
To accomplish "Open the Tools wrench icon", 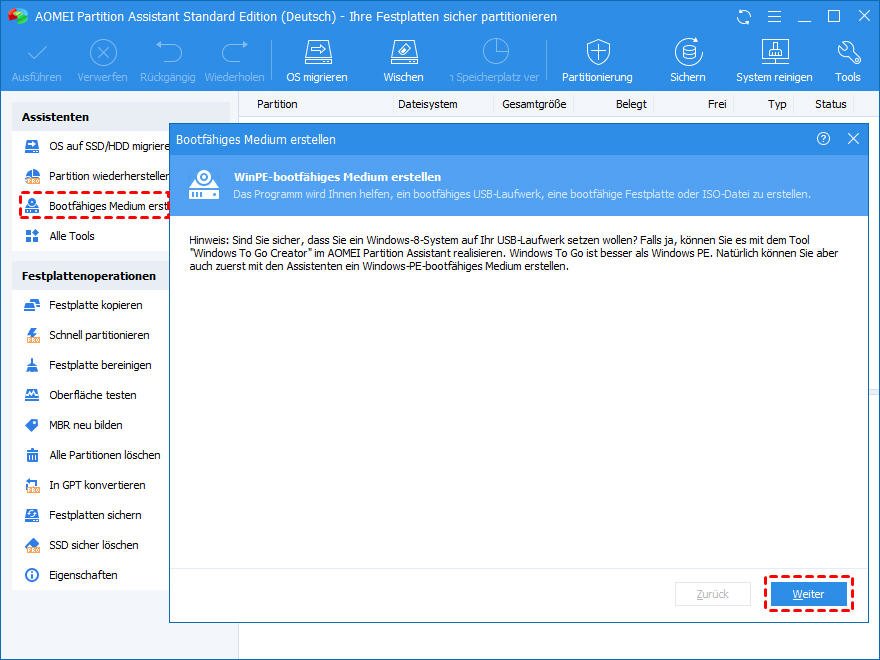I will coord(848,53).
